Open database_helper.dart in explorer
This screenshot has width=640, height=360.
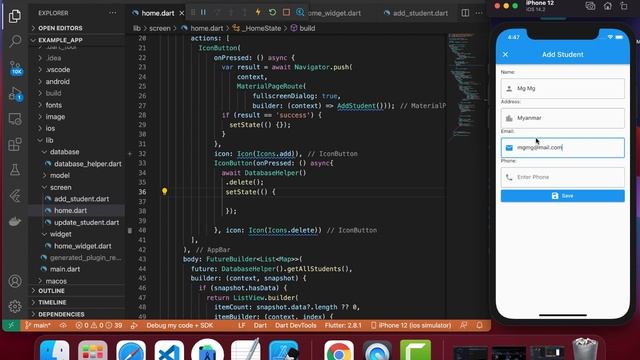(x=88, y=164)
